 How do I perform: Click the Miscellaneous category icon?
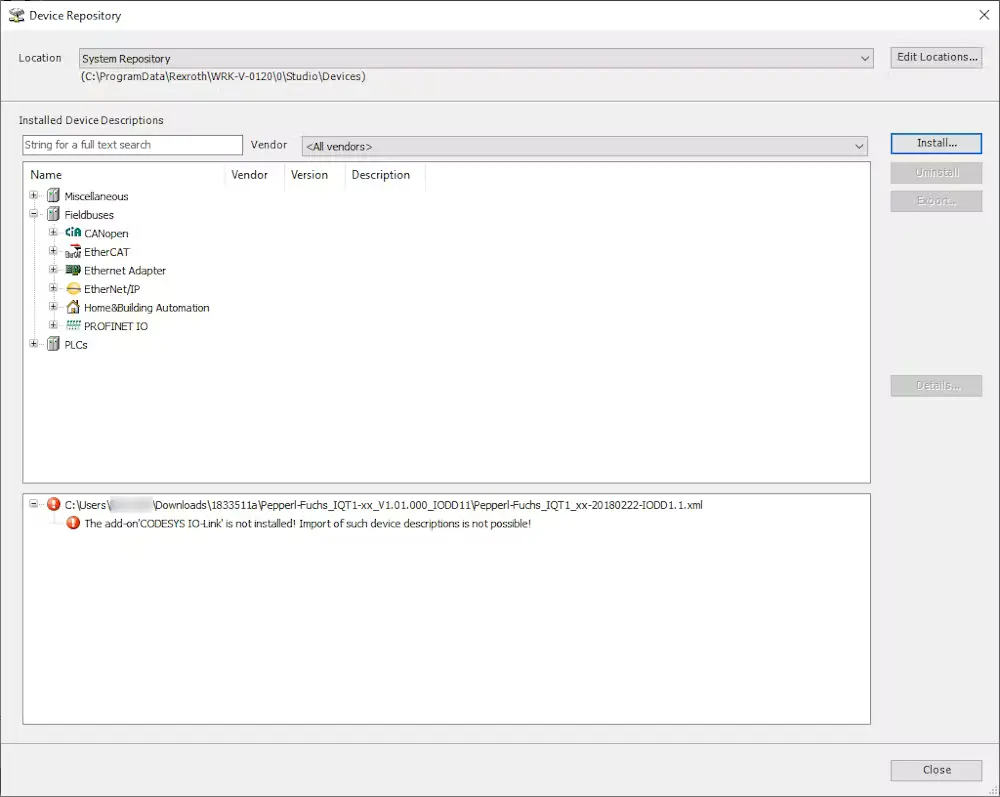pyautogui.click(x=53, y=196)
